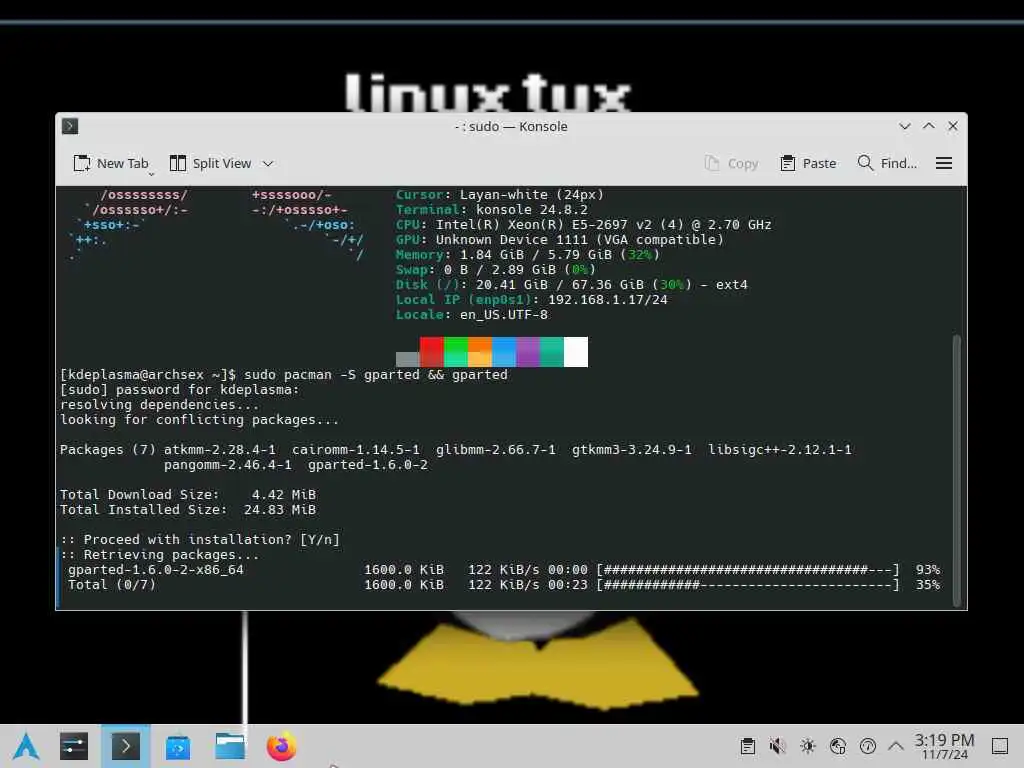Click the 'Packages (7)' list line

pyautogui.click(x=456, y=450)
